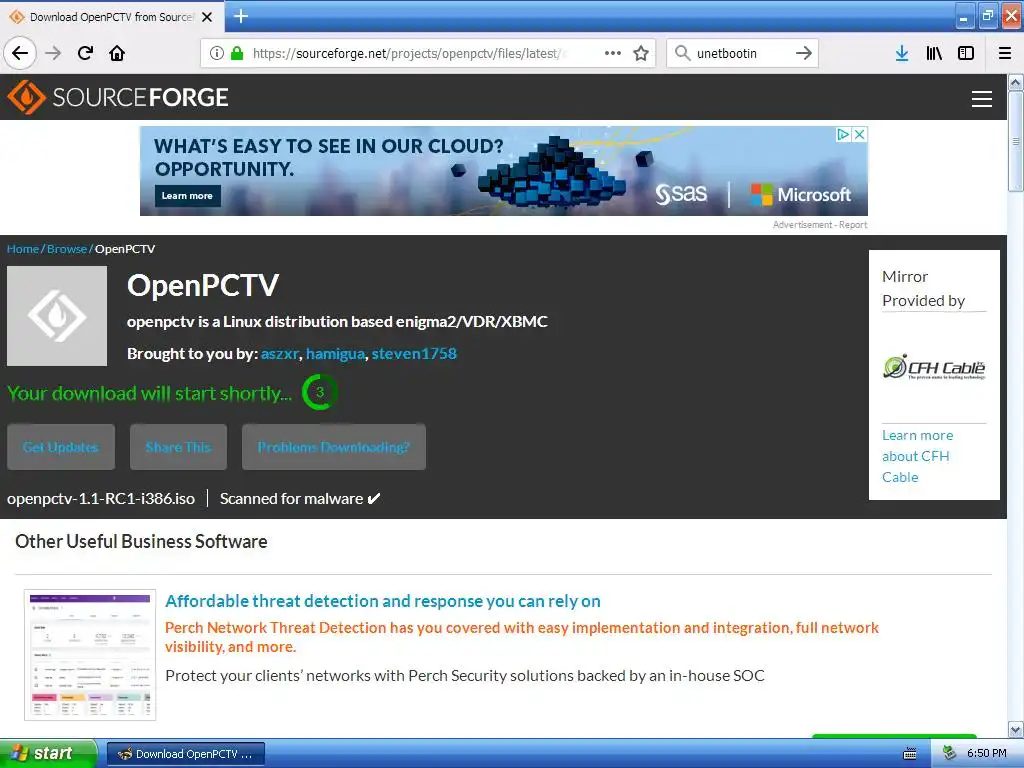Viewport: 1024px width, 768px height.
Task: Open the Windows start menu
Action: click(48, 753)
